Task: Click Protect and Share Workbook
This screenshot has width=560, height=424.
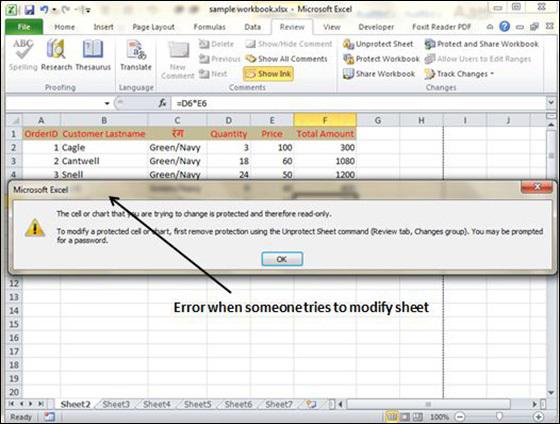Action: 481,44
